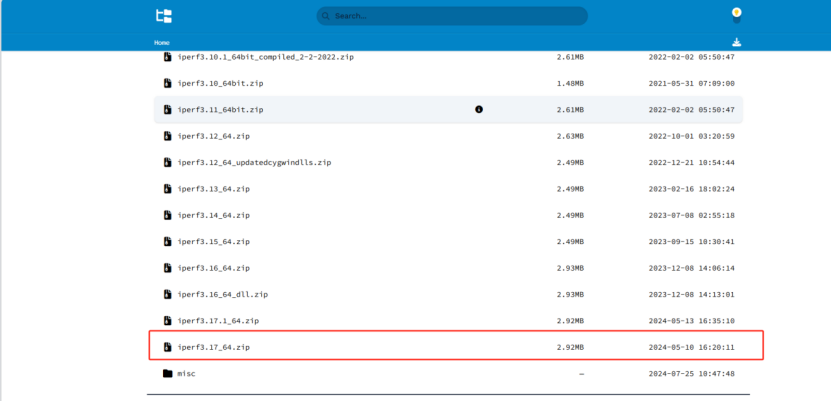Image resolution: width=831 pixels, height=401 pixels.
Task: Click the Home breadcrumb link
Action: tap(162, 42)
